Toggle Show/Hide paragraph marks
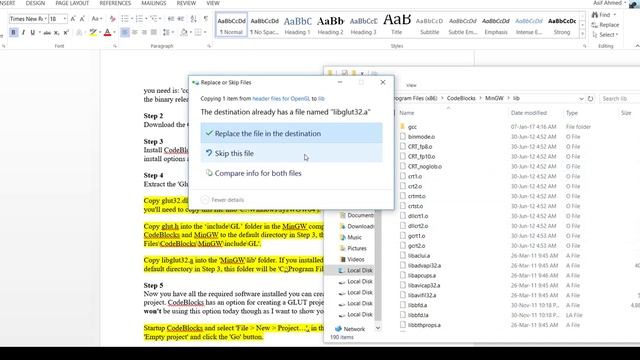 pyautogui.click(x=205, y=19)
